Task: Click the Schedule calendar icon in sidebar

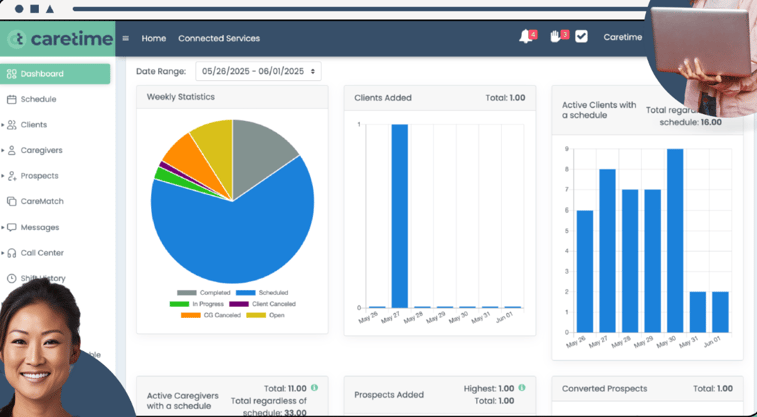Action: pyautogui.click(x=12, y=99)
